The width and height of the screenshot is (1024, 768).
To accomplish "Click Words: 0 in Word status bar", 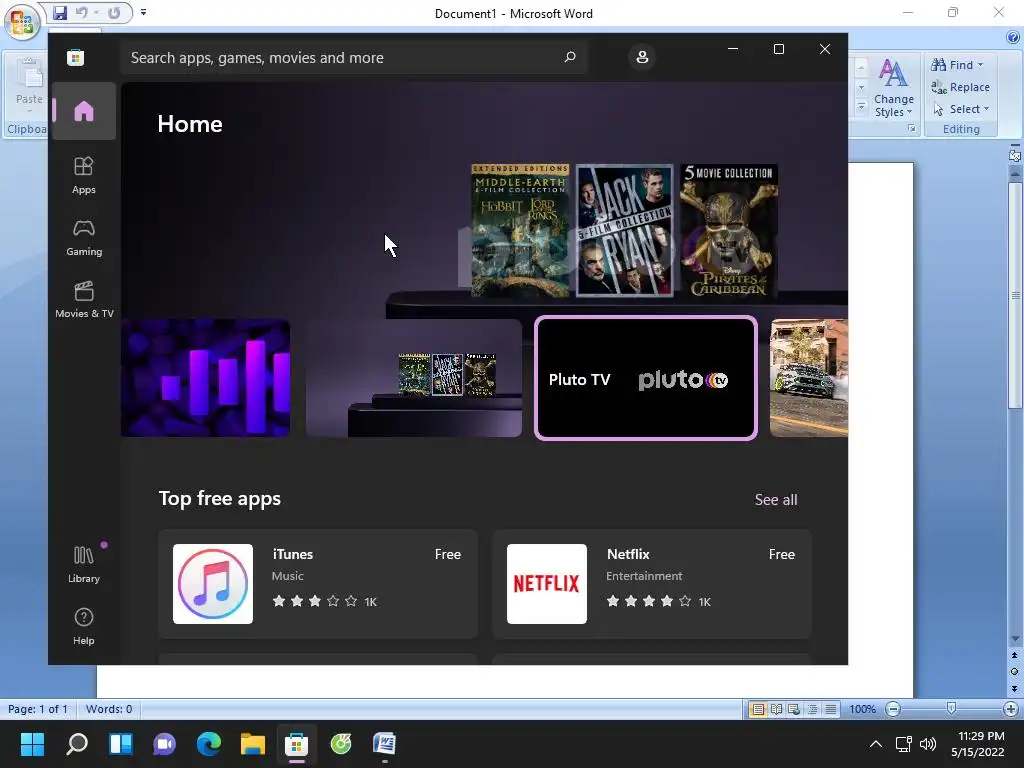I will tap(109, 709).
